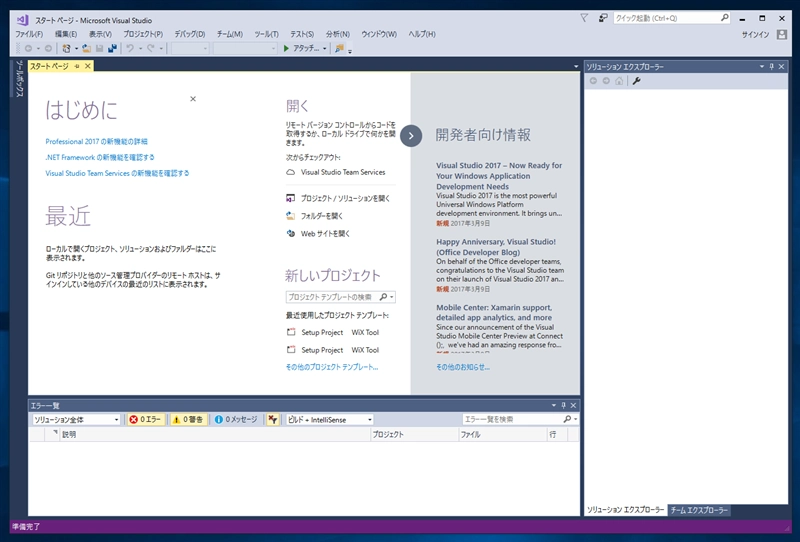
Task: Click the circular arrow to collapse the news panel
Action: (x=411, y=136)
